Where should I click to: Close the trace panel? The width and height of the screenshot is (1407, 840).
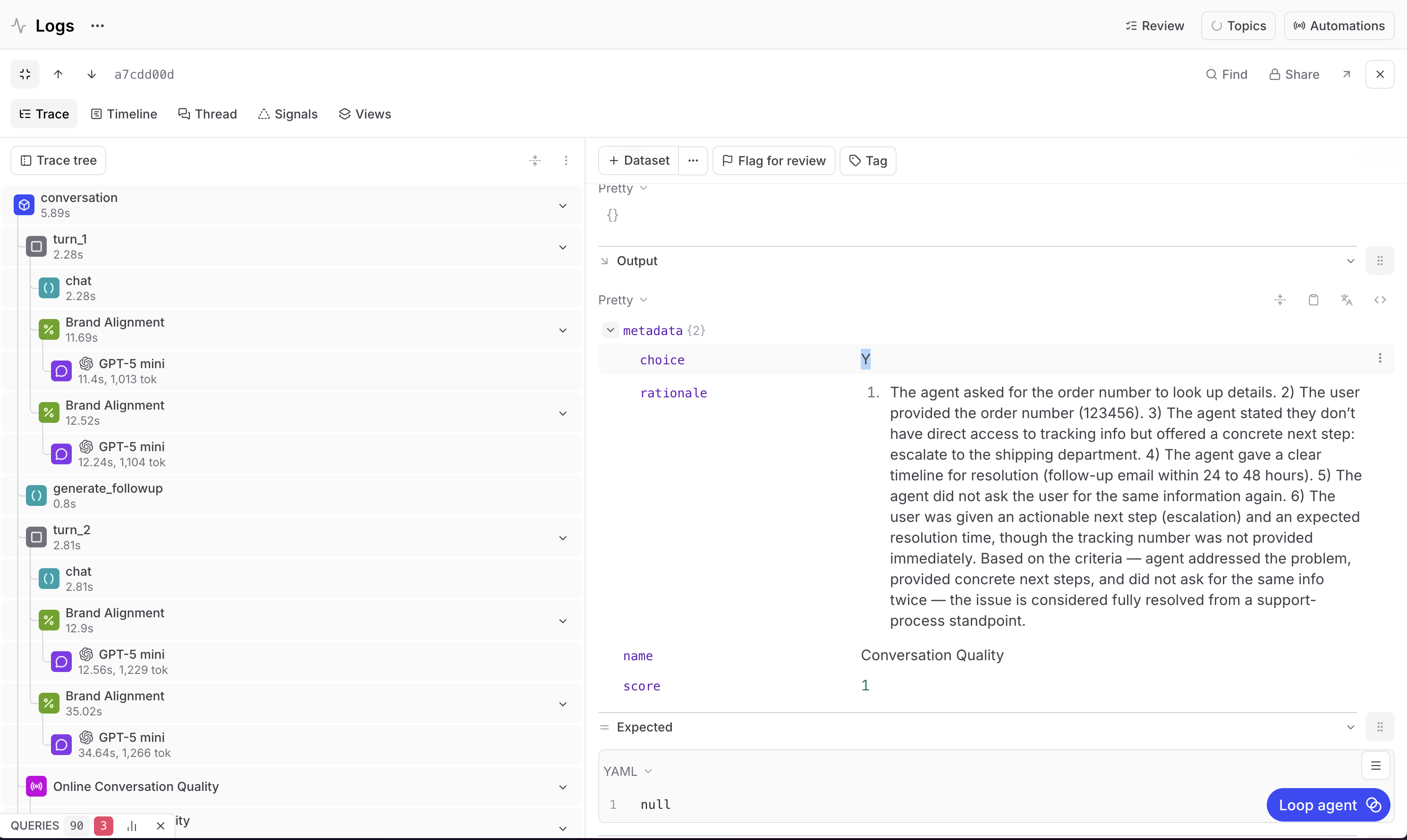(1380, 74)
